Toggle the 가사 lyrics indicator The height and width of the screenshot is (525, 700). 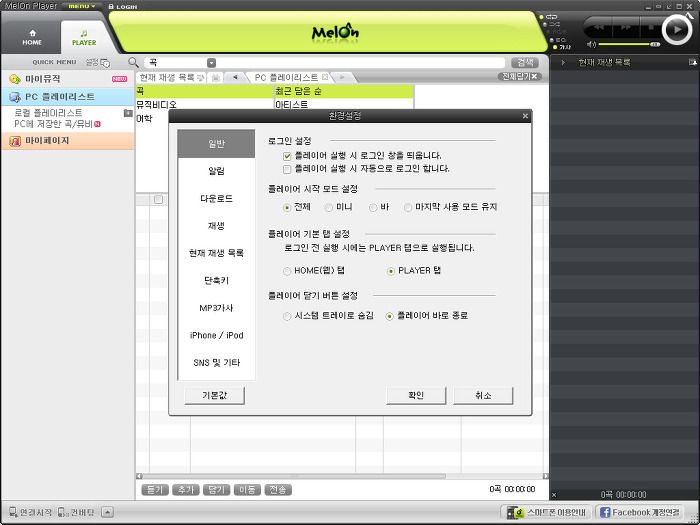click(562, 47)
